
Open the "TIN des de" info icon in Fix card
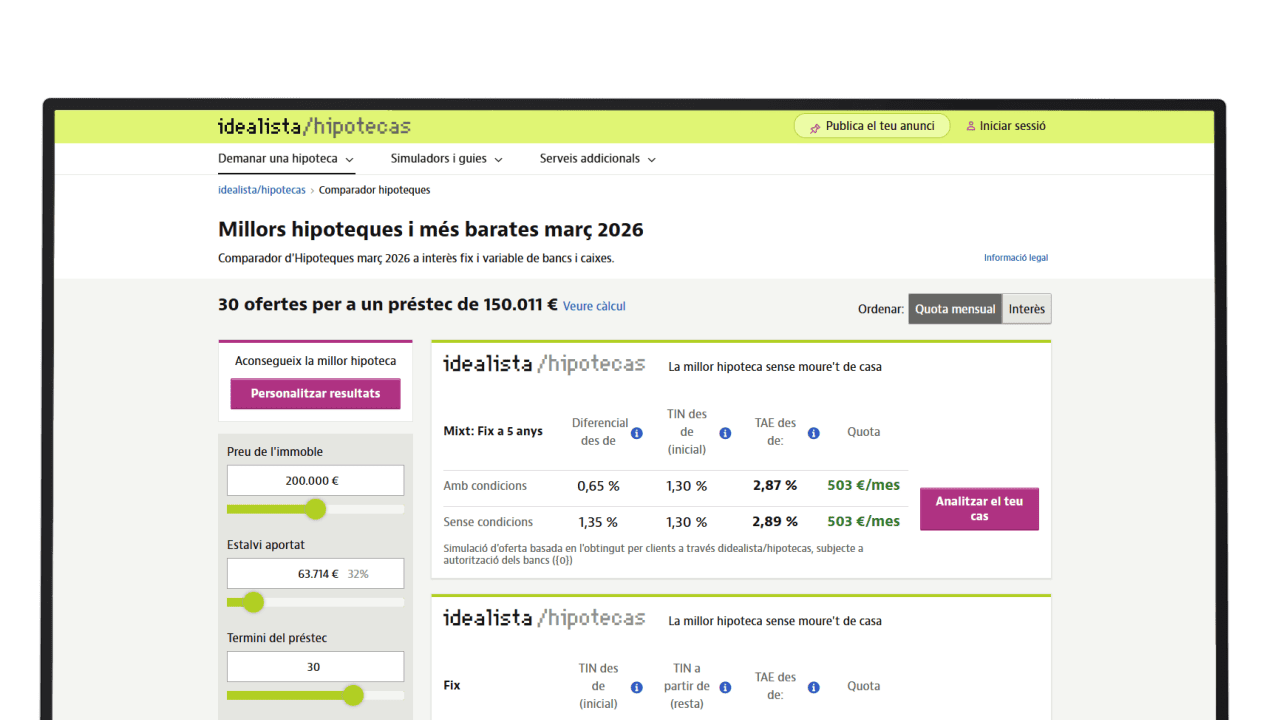[x=639, y=687]
